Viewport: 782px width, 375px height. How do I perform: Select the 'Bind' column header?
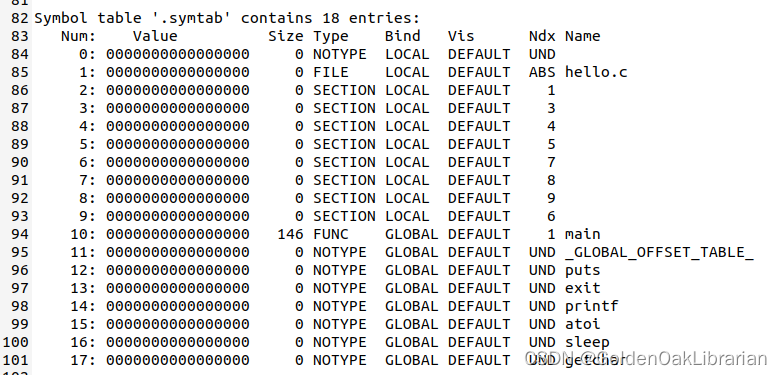(x=402, y=36)
